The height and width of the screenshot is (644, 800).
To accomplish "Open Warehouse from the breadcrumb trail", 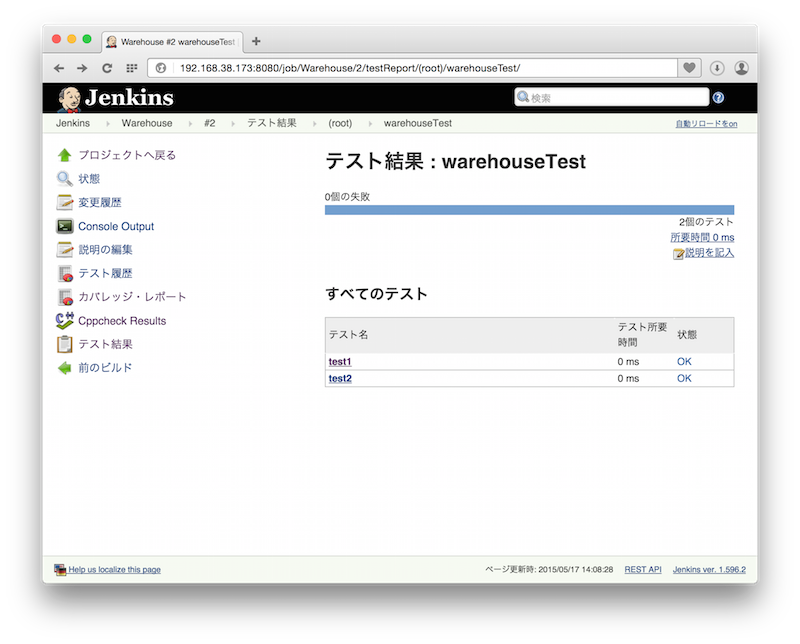I will tap(146, 122).
